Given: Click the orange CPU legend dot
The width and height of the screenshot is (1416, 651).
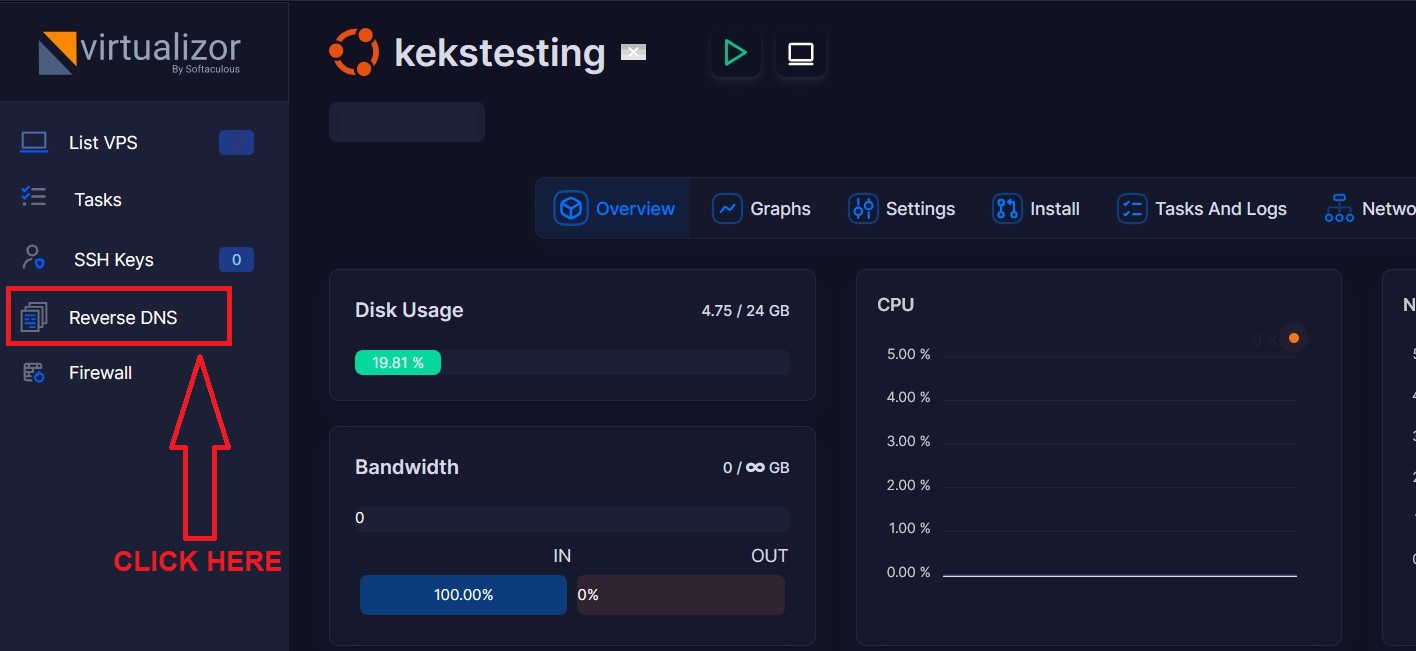Looking at the screenshot, I should [1294, 338].
